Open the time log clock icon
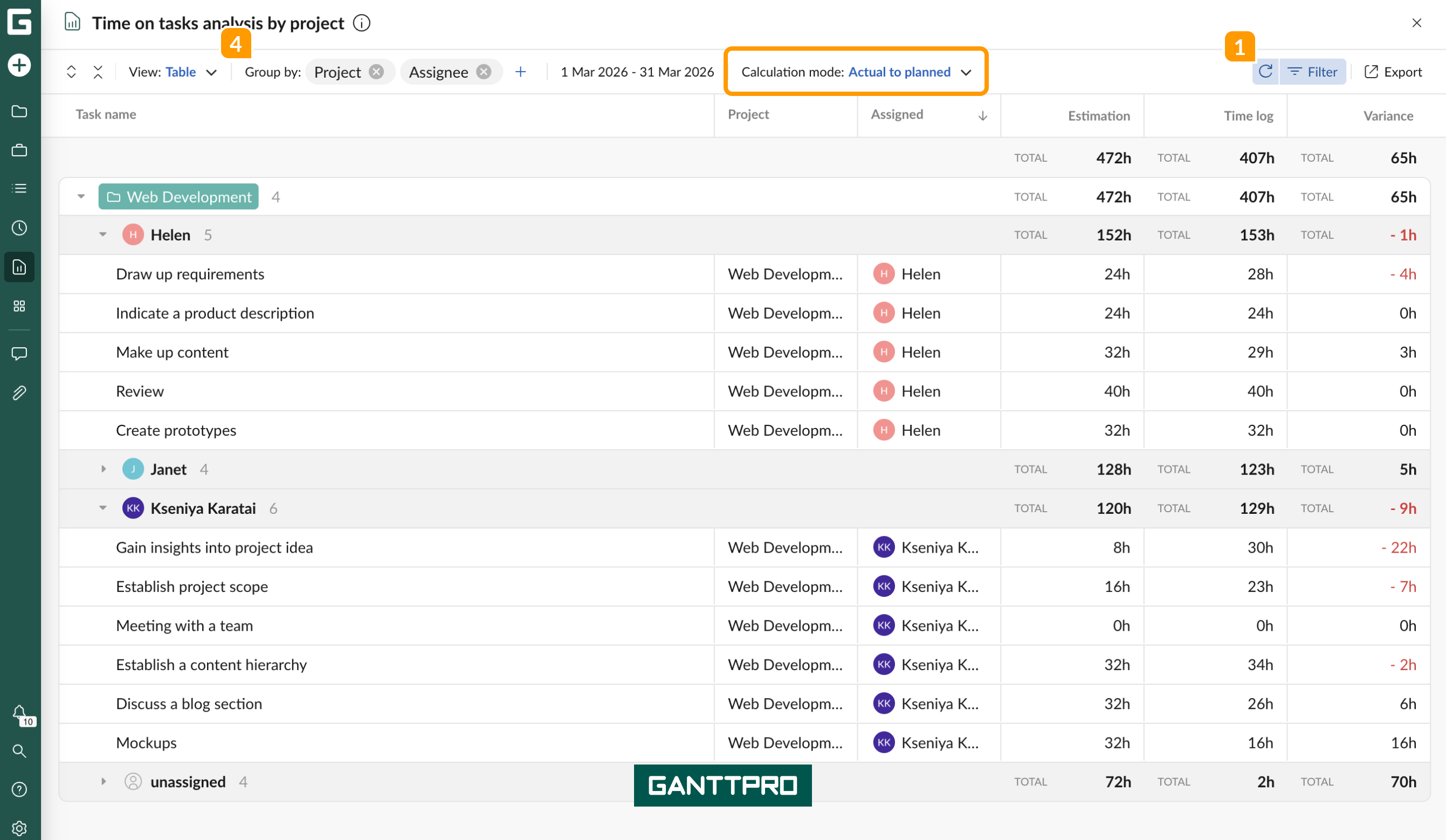 [x=19, y=227]
